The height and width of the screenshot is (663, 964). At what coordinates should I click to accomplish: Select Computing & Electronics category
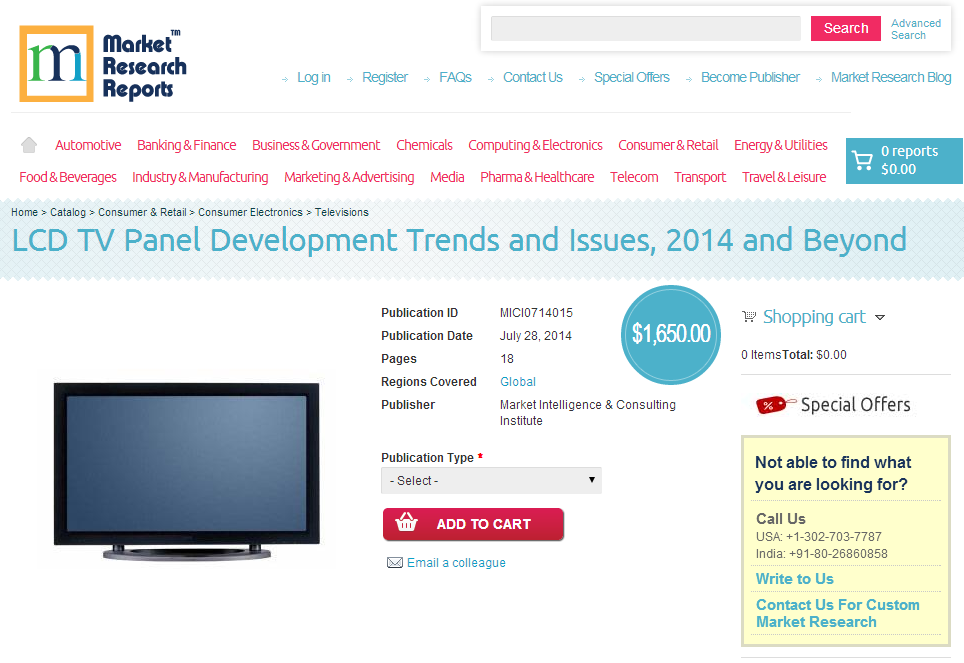(x=535, y=145)
